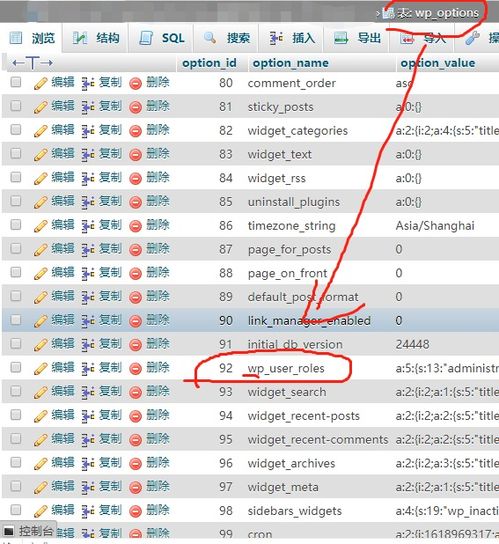
Task: Click red delete icon for widget_categories
Action: point(135,131)
